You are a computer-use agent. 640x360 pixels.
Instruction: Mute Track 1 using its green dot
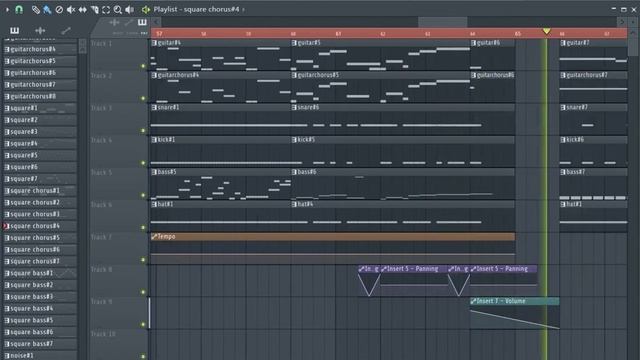[143, 66]
